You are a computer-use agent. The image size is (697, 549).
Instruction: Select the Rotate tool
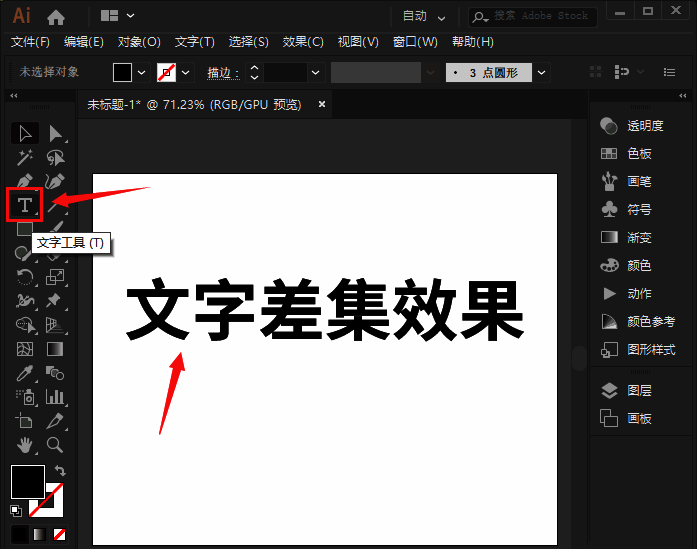25,277
